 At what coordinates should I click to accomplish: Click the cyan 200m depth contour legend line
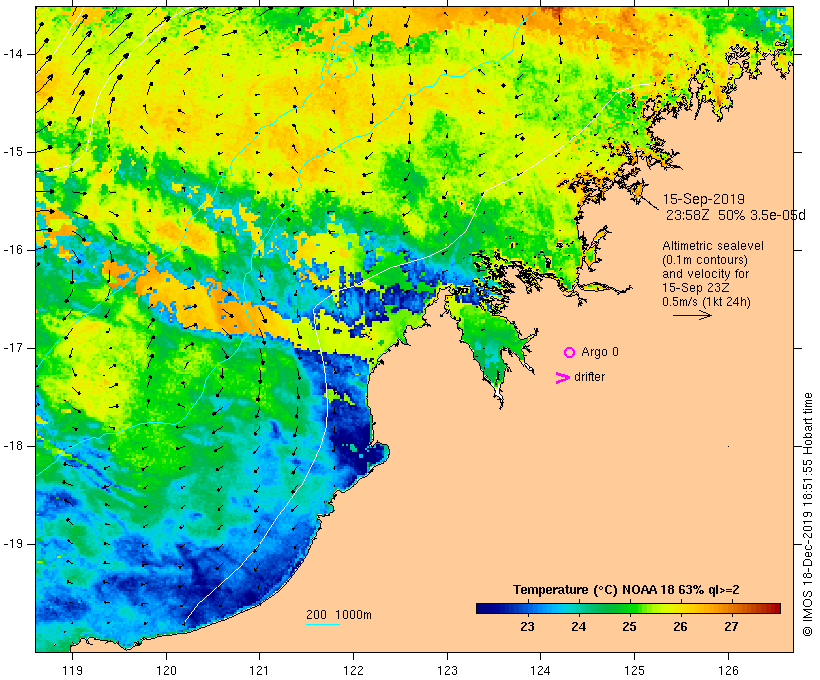[323, 624]
